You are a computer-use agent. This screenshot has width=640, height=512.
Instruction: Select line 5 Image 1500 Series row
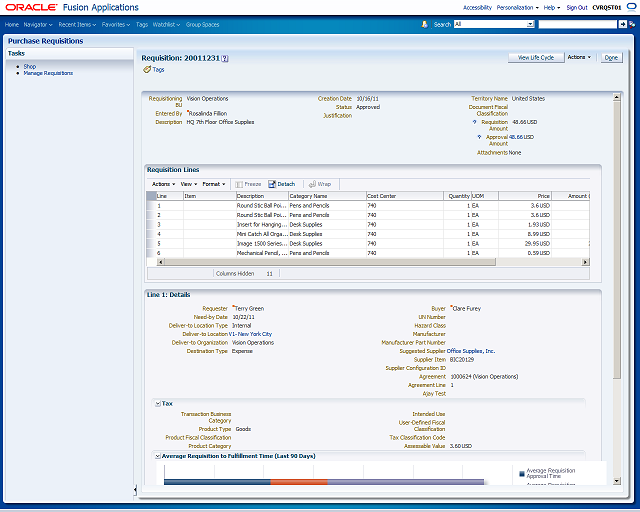pyautogui.click(x=368, y=244)
